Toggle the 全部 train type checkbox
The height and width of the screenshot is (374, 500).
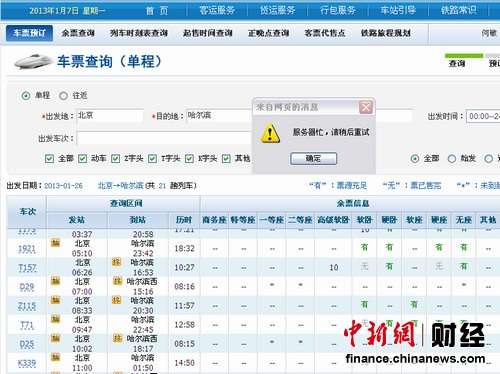[x=49, y=158]
